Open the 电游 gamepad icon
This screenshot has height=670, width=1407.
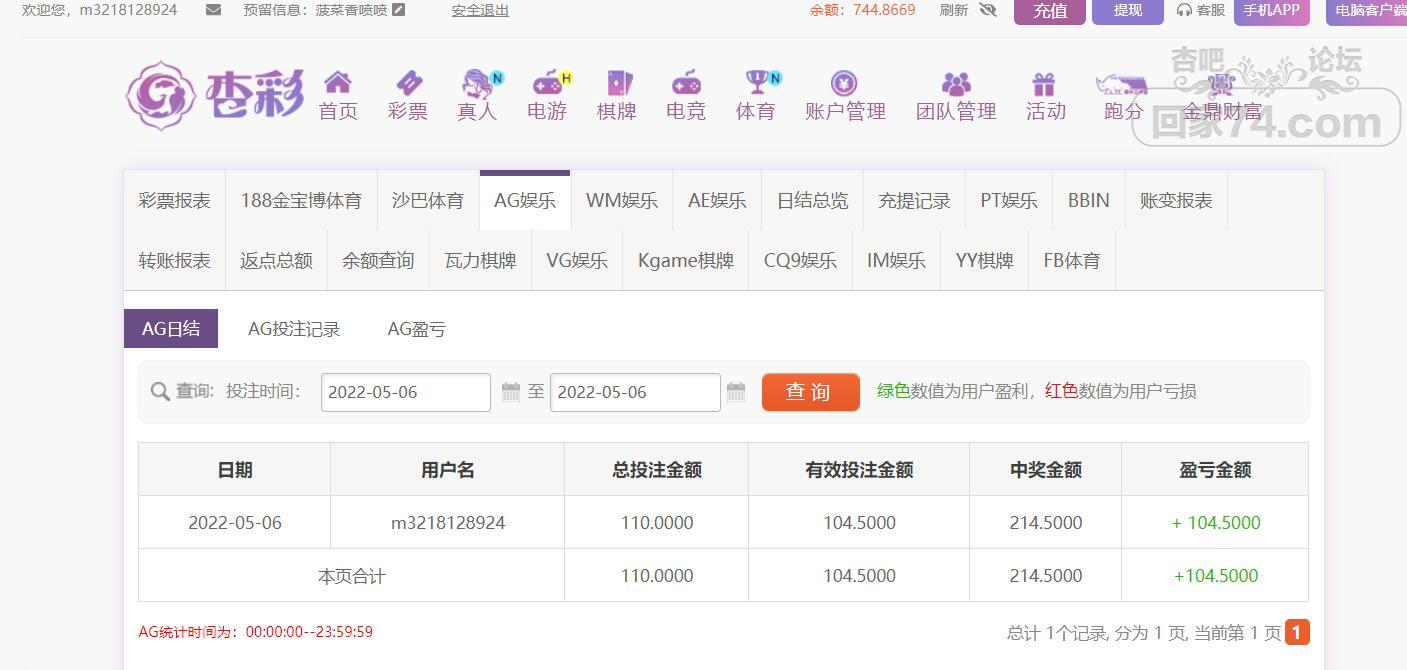point(549,82)
